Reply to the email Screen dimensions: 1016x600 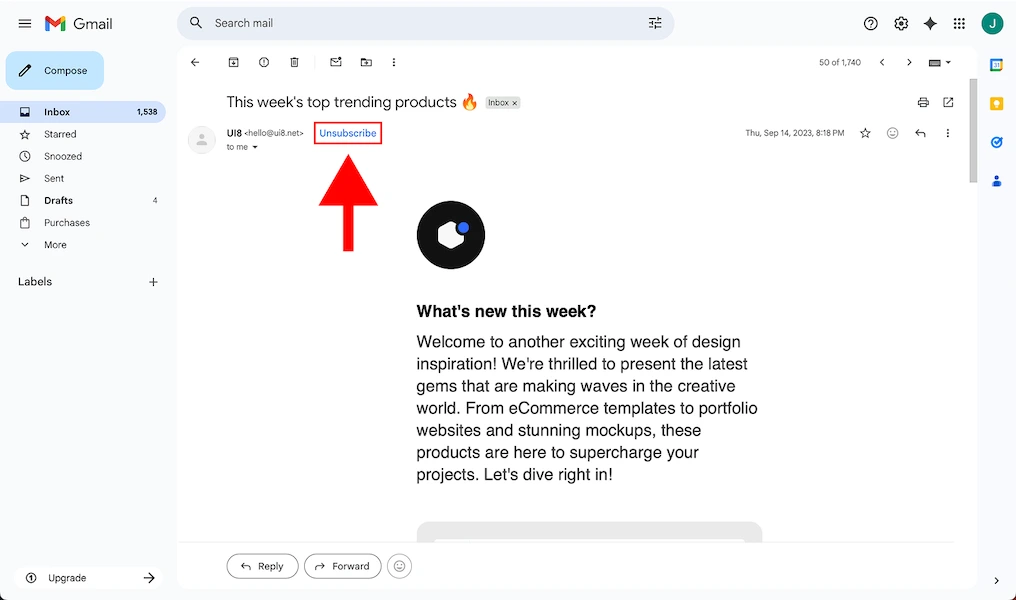262,566
